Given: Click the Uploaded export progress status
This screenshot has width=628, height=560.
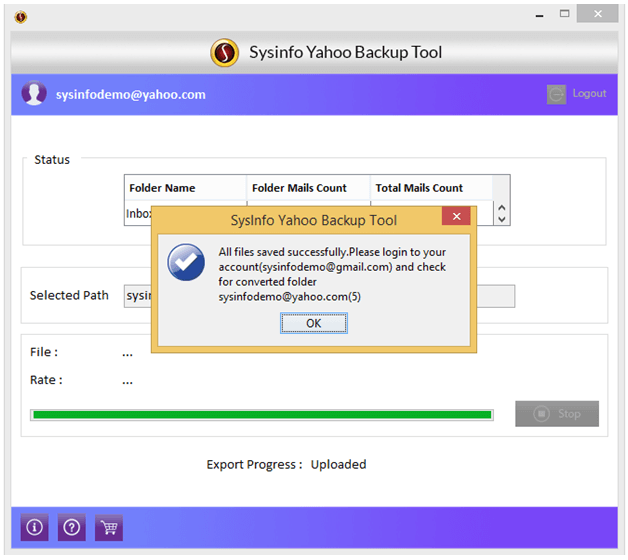Looking at the screenshot, I should click(338, 464).
